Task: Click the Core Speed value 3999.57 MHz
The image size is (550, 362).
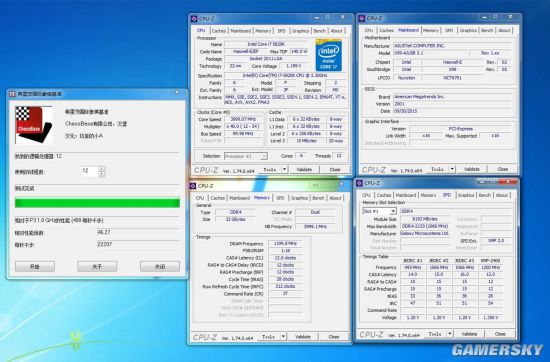Action: tap(243, 119)
